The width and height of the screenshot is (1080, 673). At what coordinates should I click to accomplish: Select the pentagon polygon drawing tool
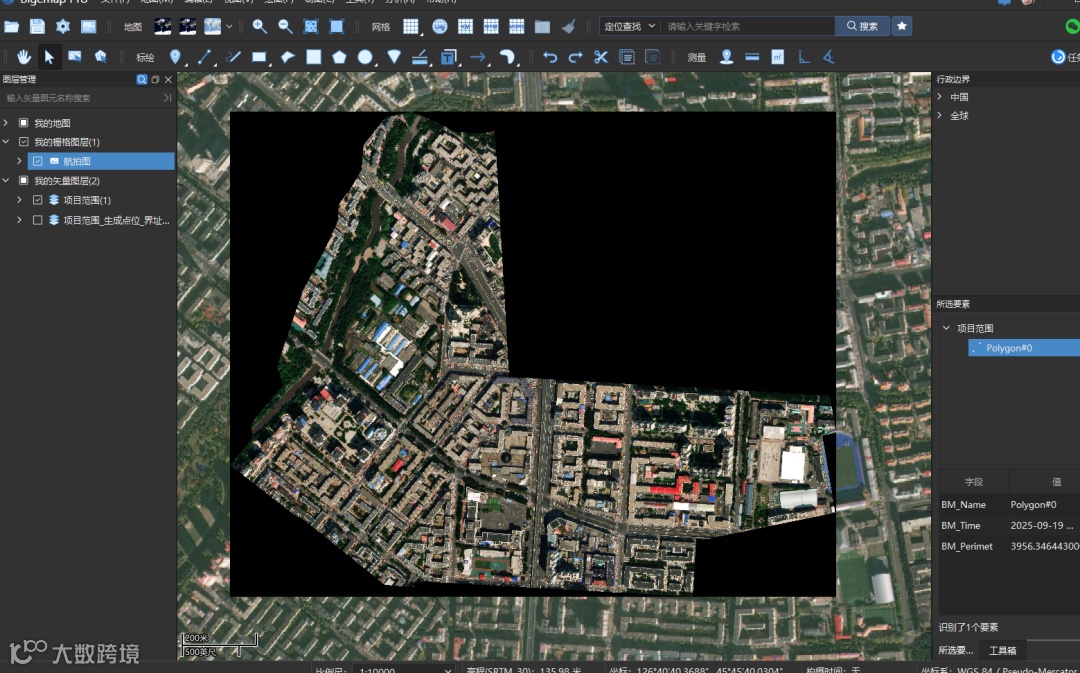pos(340,57)
